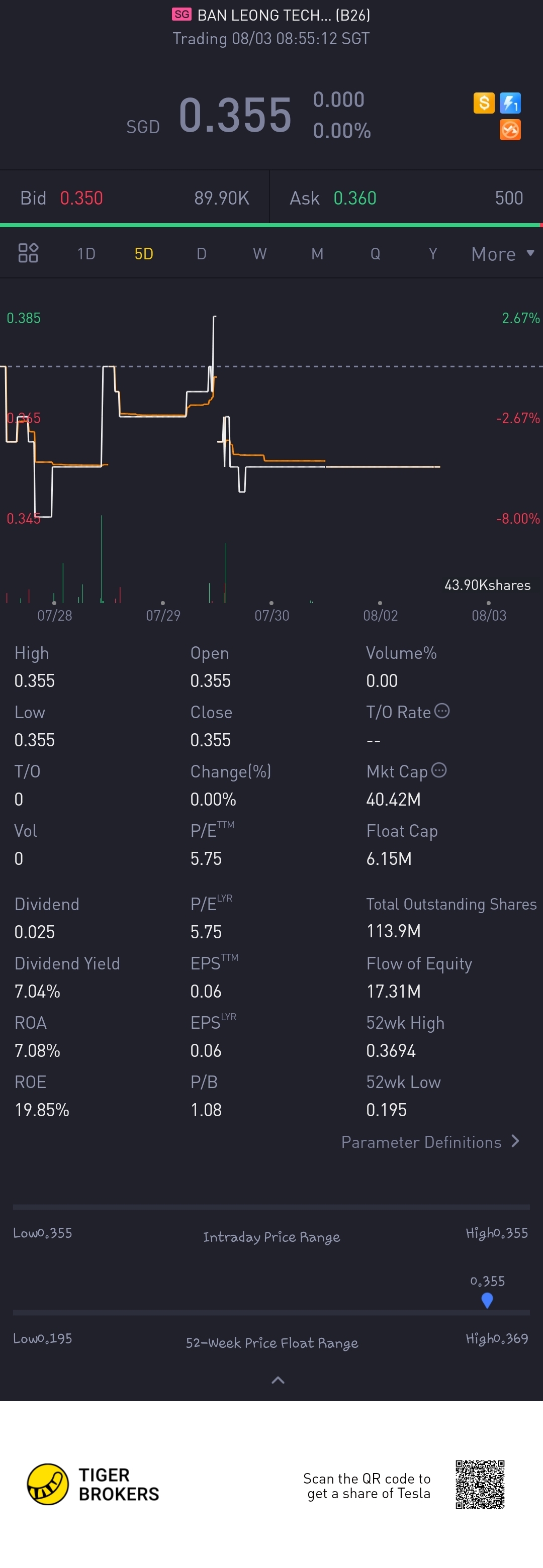
Task: Tap the orange round badge icon
Action: (510, 130)
